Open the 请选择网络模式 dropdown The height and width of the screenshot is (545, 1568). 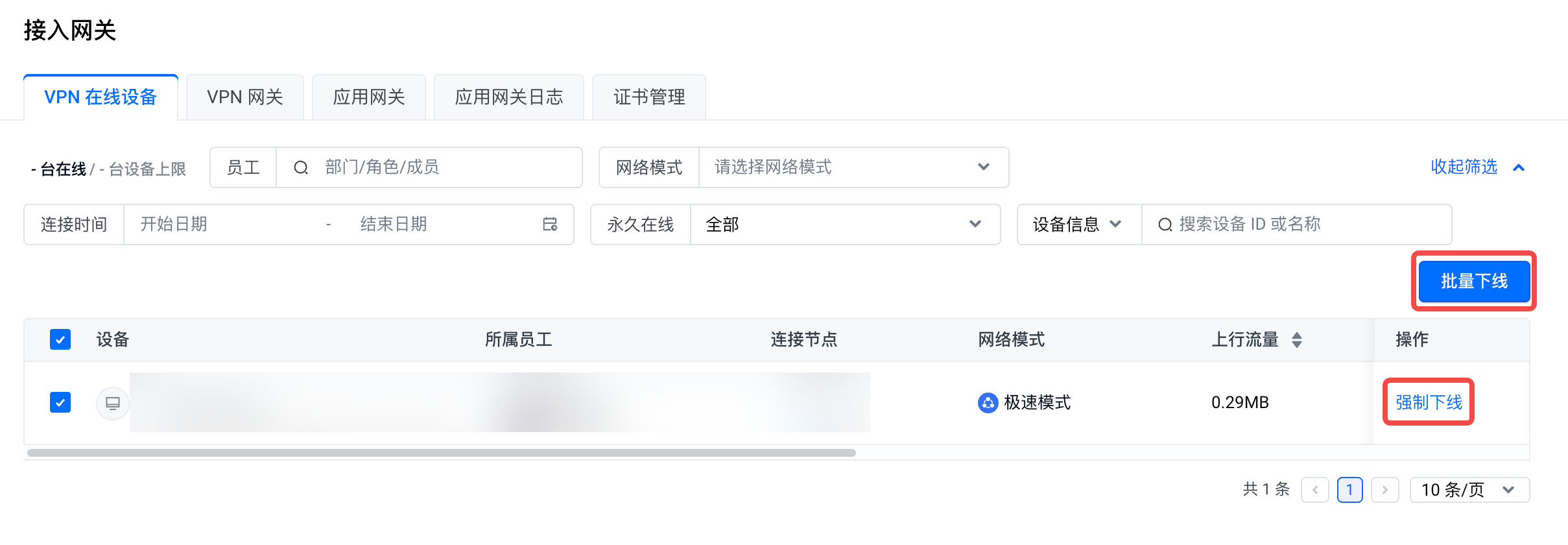(x=853, y=167)
